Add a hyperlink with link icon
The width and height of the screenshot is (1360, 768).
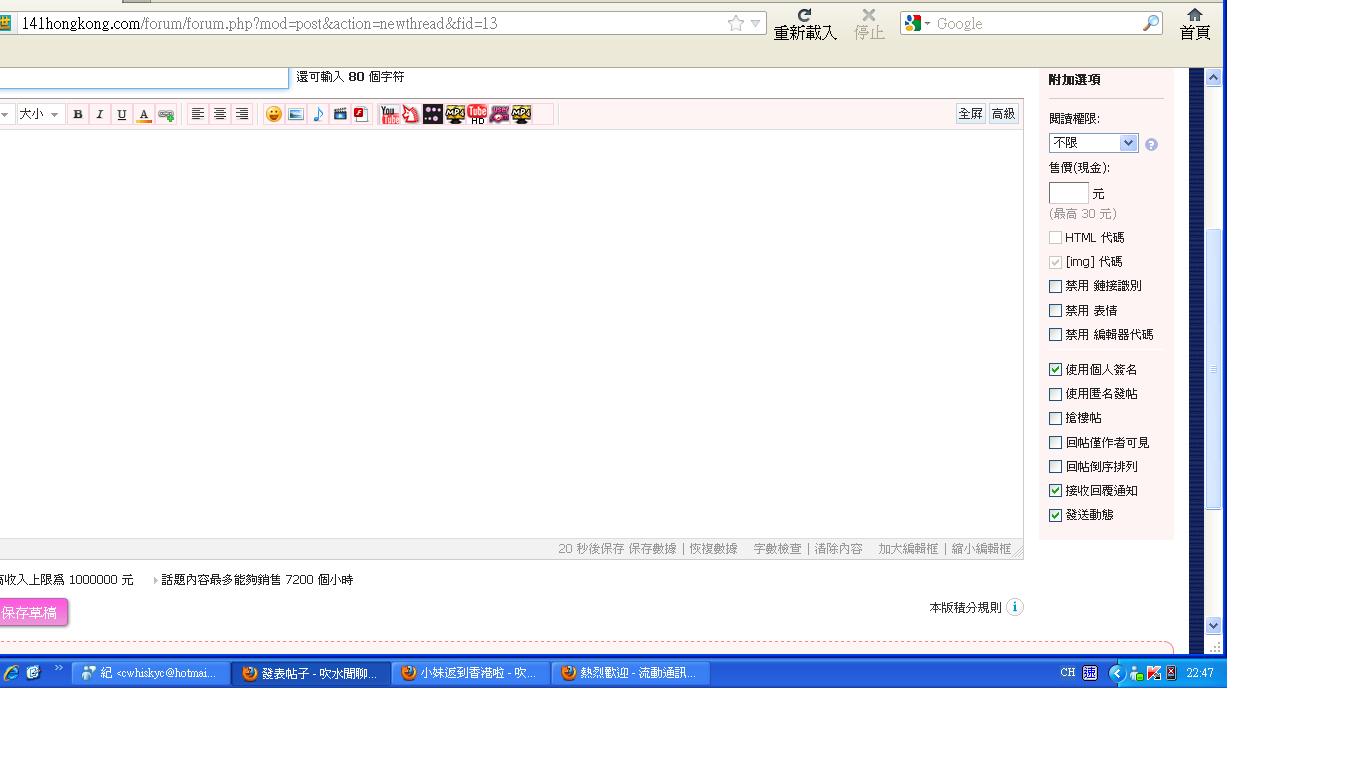pyautogui.click(x=166, y=114)
